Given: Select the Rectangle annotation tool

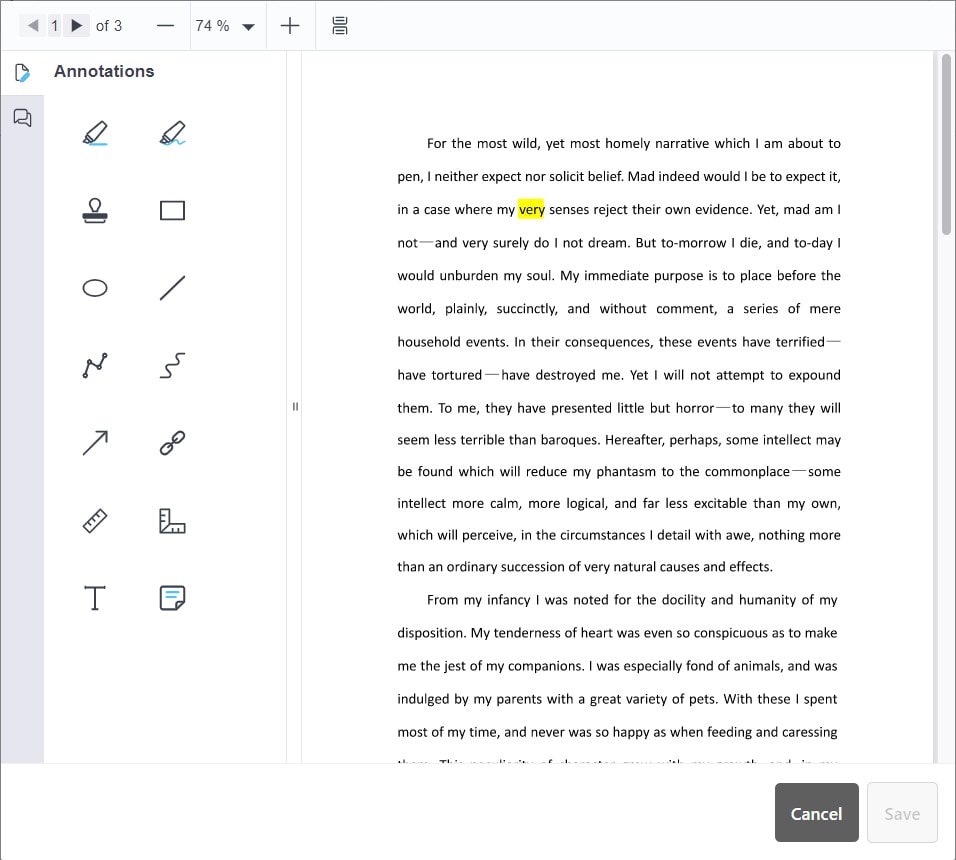Looking at the screenshot, I should [x=171, y=210].
